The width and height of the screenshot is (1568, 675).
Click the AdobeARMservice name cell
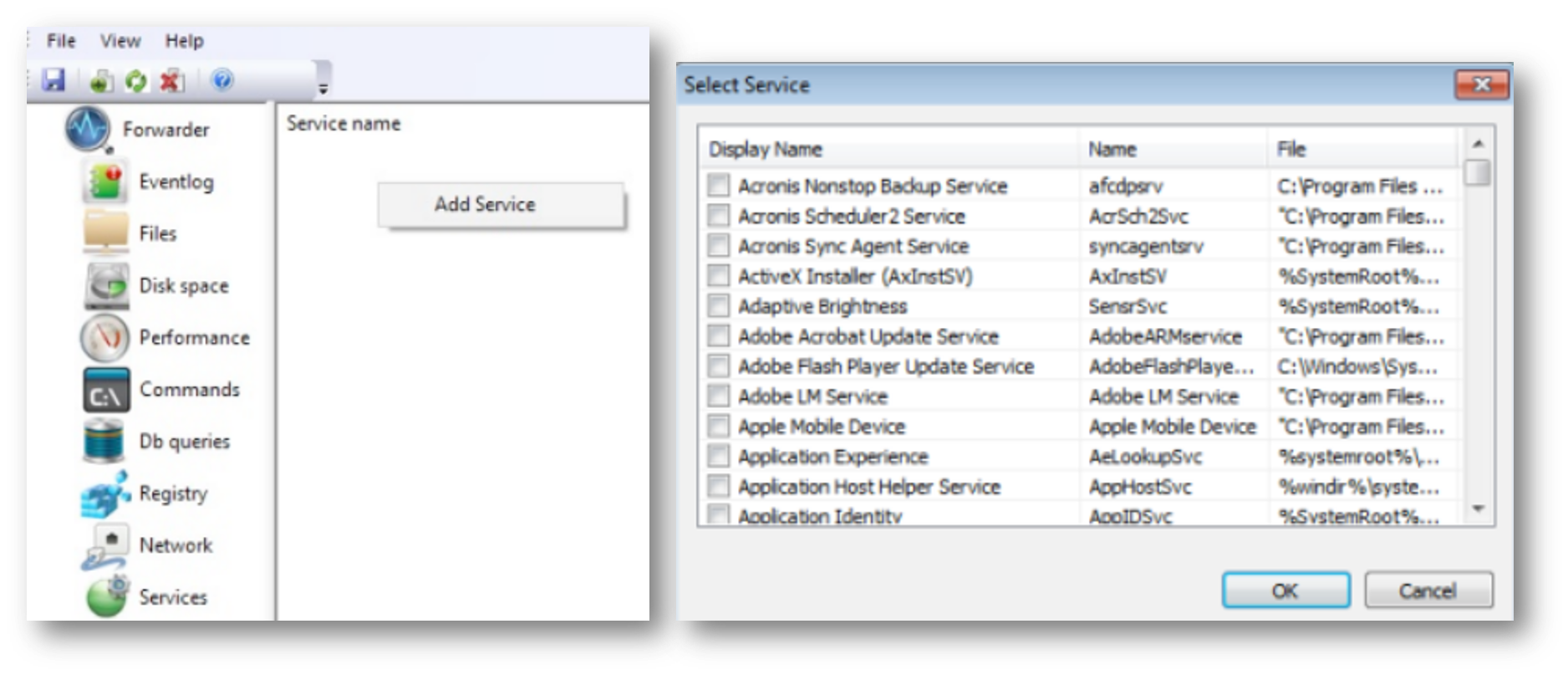1165,336
